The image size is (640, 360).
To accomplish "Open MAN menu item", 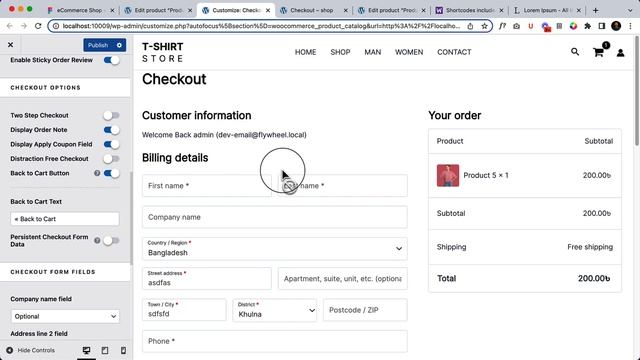I will tap(373, 52).
